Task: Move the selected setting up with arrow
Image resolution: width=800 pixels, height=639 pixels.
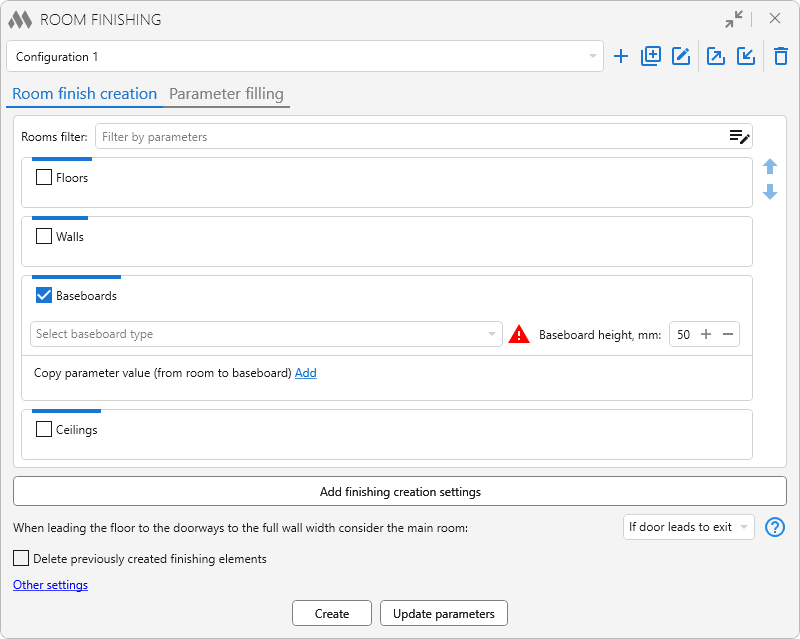Action: pyautogui.click(x=770, y=167)
